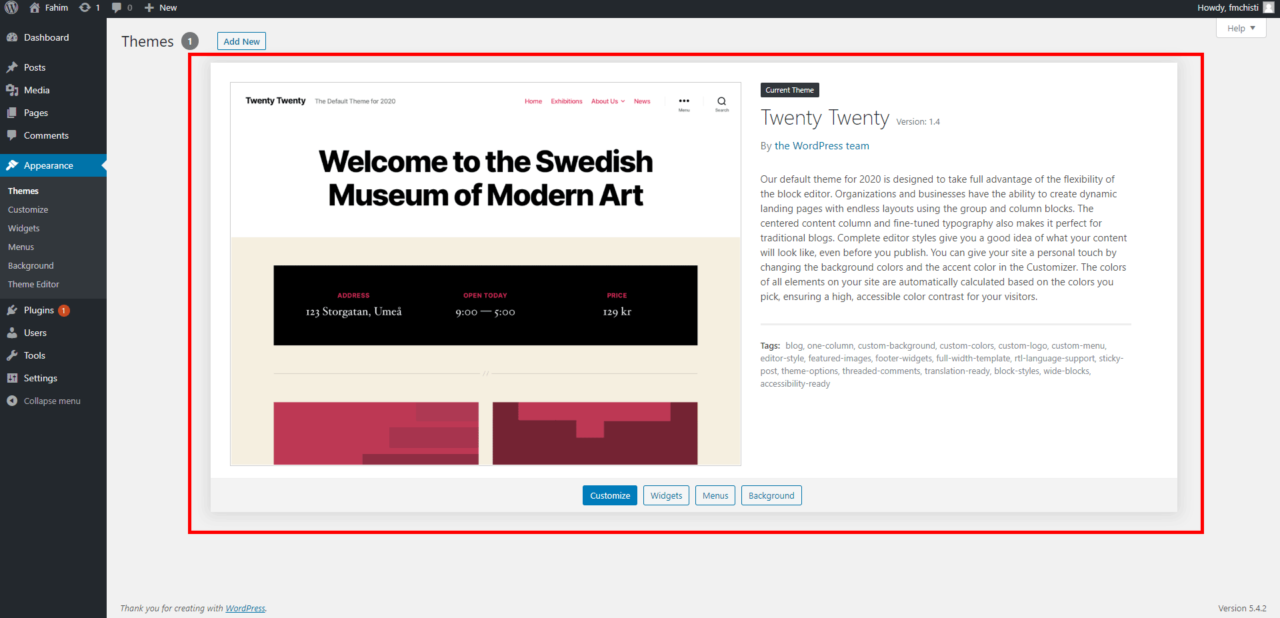Click the comments bubble in the admin bar
Viewport: 1280px width, 618px height.
point(118,7)
